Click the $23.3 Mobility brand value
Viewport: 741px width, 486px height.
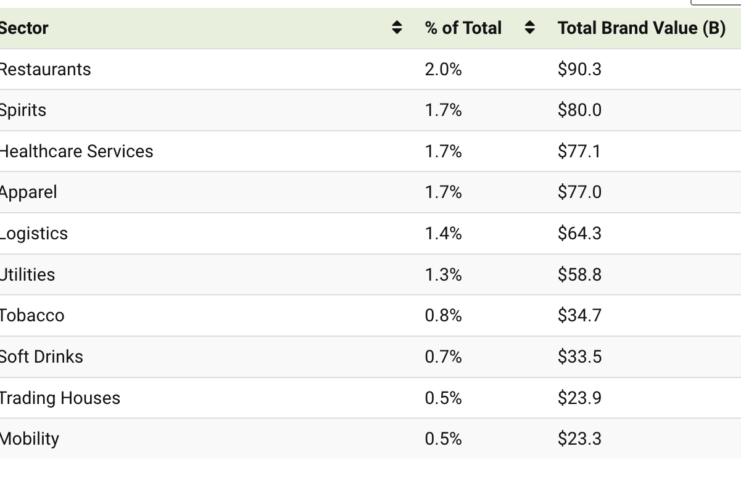579,438
